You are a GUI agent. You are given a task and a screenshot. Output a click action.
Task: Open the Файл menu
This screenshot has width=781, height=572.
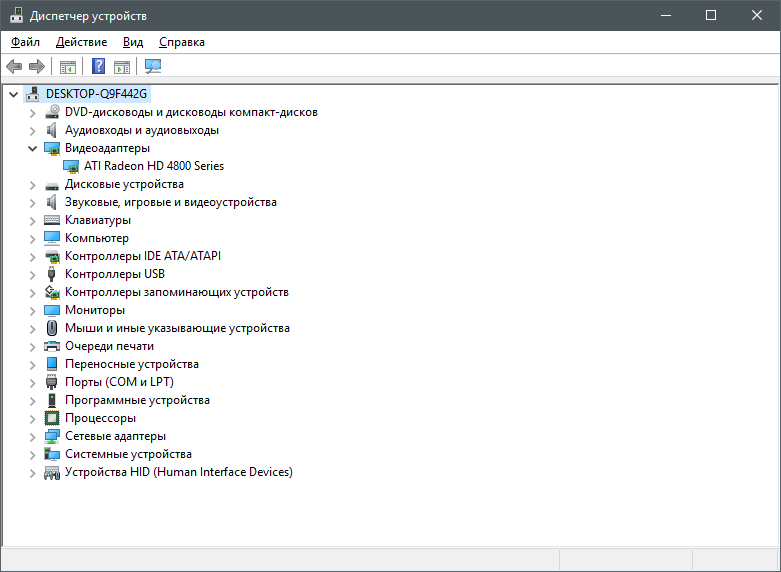(x=25, y=42)
